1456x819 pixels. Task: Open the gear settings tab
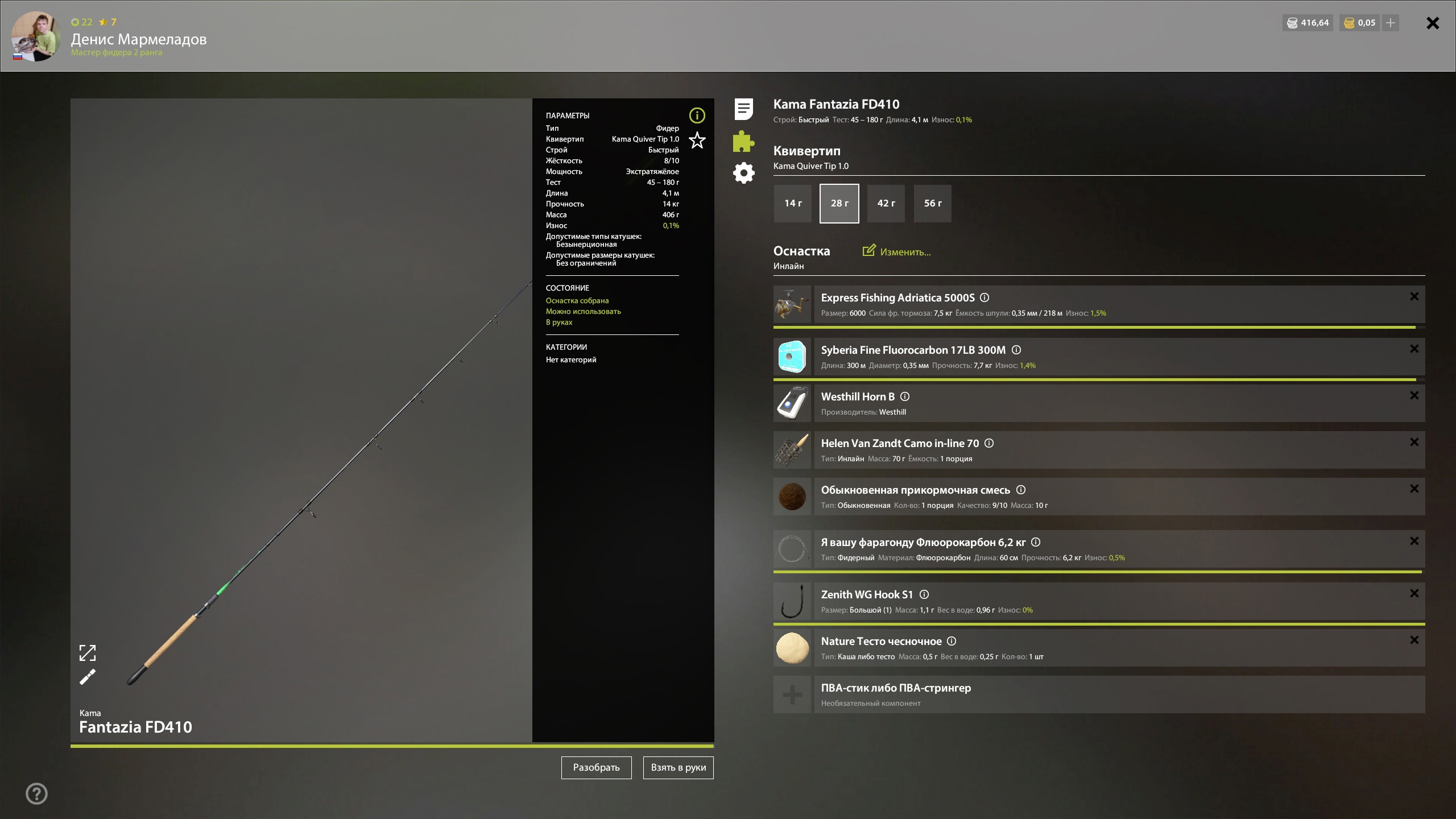(743, 173)
